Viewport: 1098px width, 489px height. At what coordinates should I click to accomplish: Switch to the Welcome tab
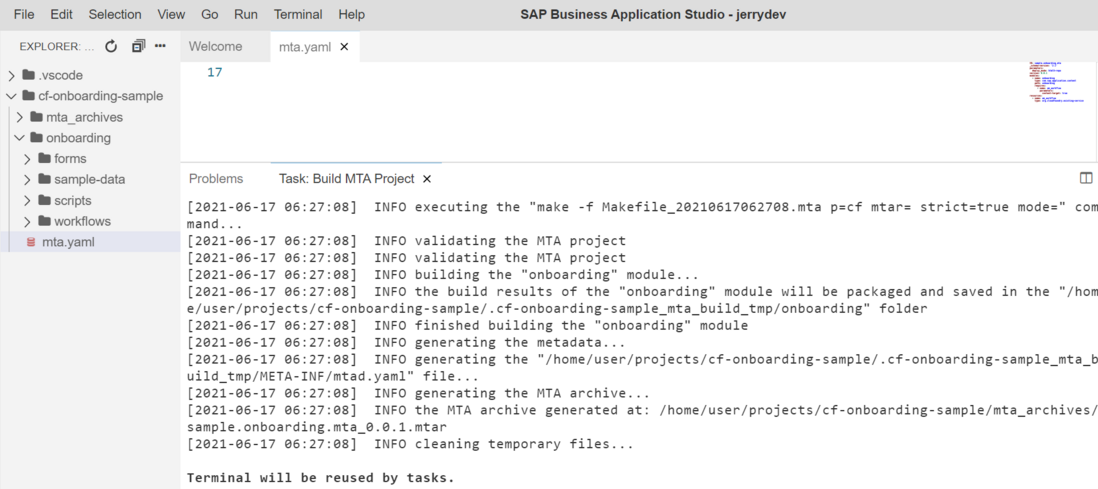tap(216, 47)
